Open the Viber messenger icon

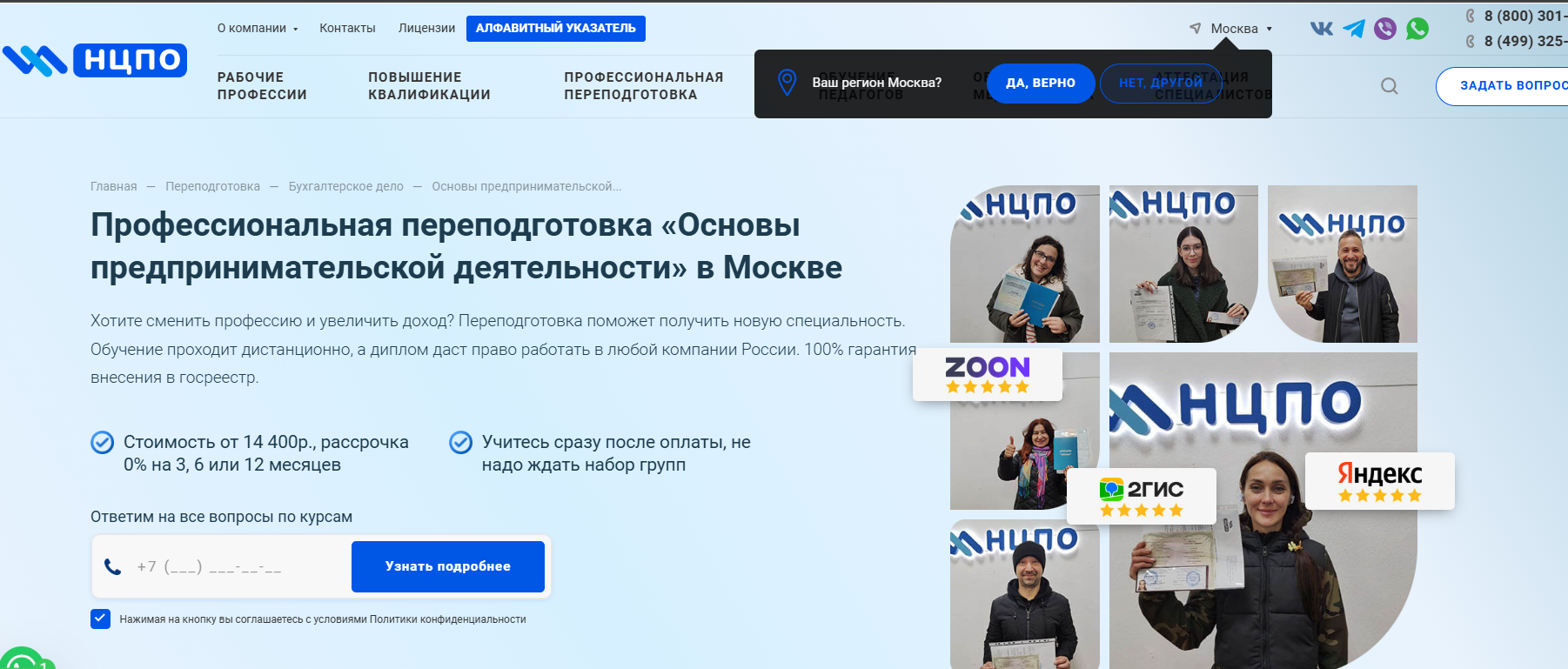pyautogui.click(x=1384, y=29)
